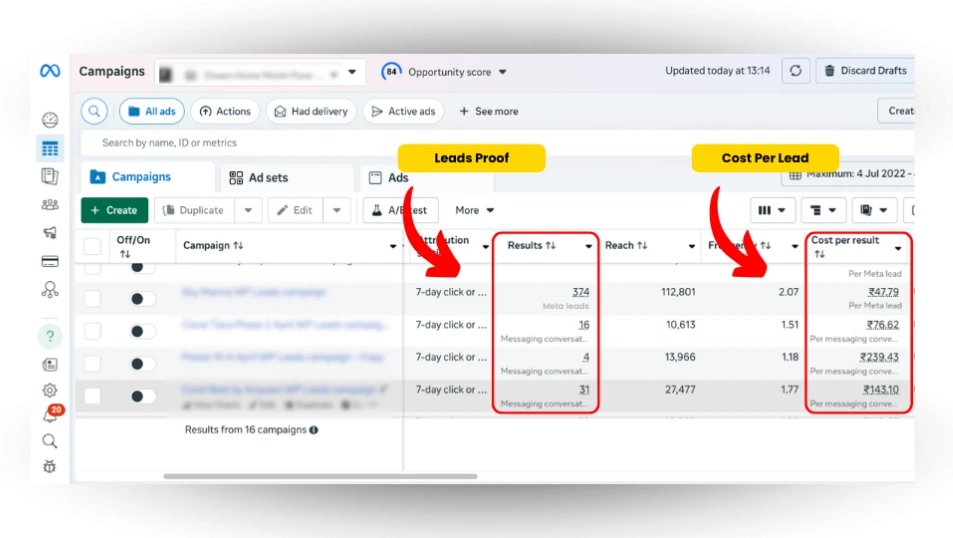Click the refresh data icon button
This screenshot has height=538, width=953.
[x=796, y=71]
